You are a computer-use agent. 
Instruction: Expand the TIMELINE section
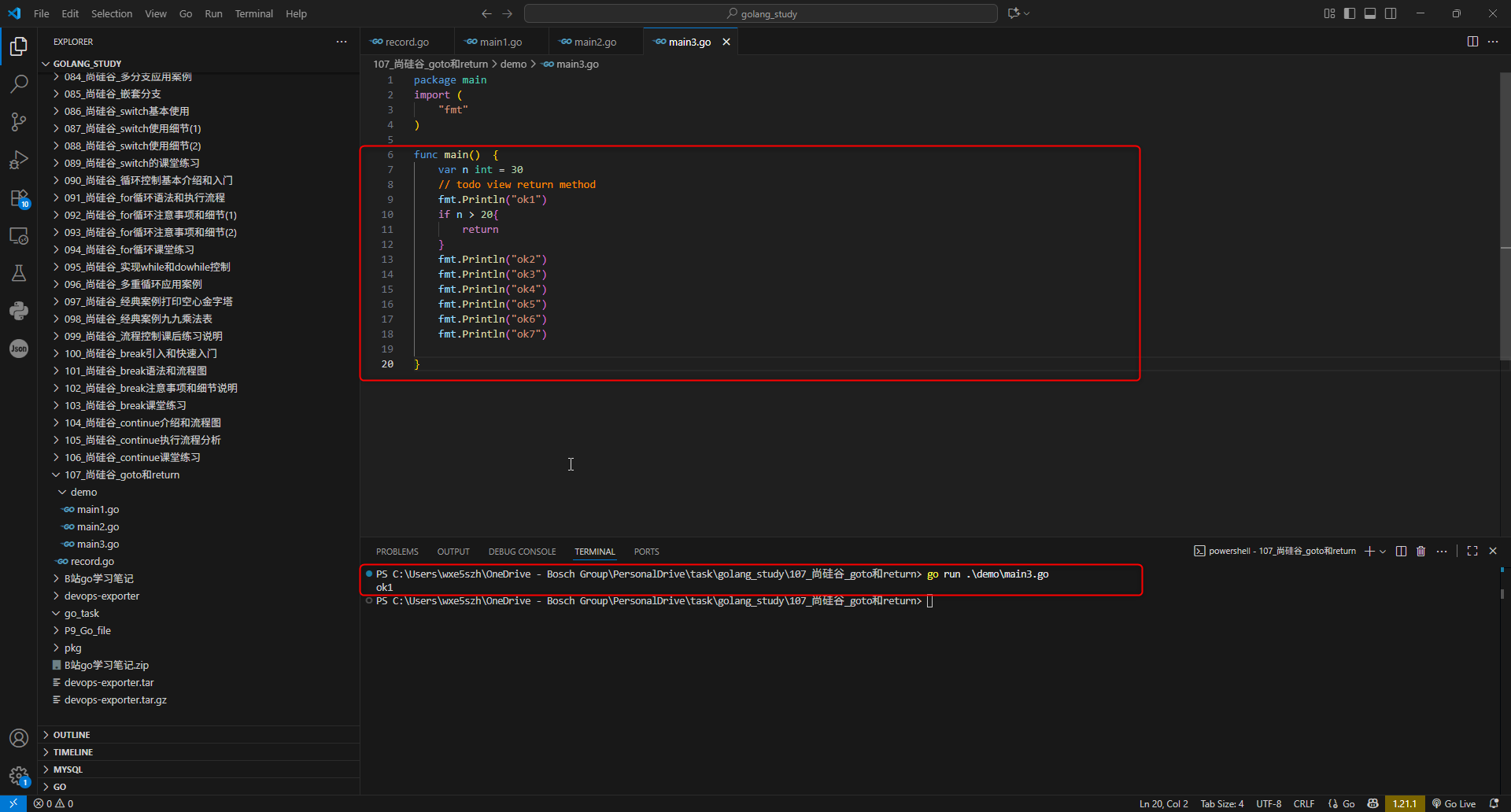(x=199, y=752)
